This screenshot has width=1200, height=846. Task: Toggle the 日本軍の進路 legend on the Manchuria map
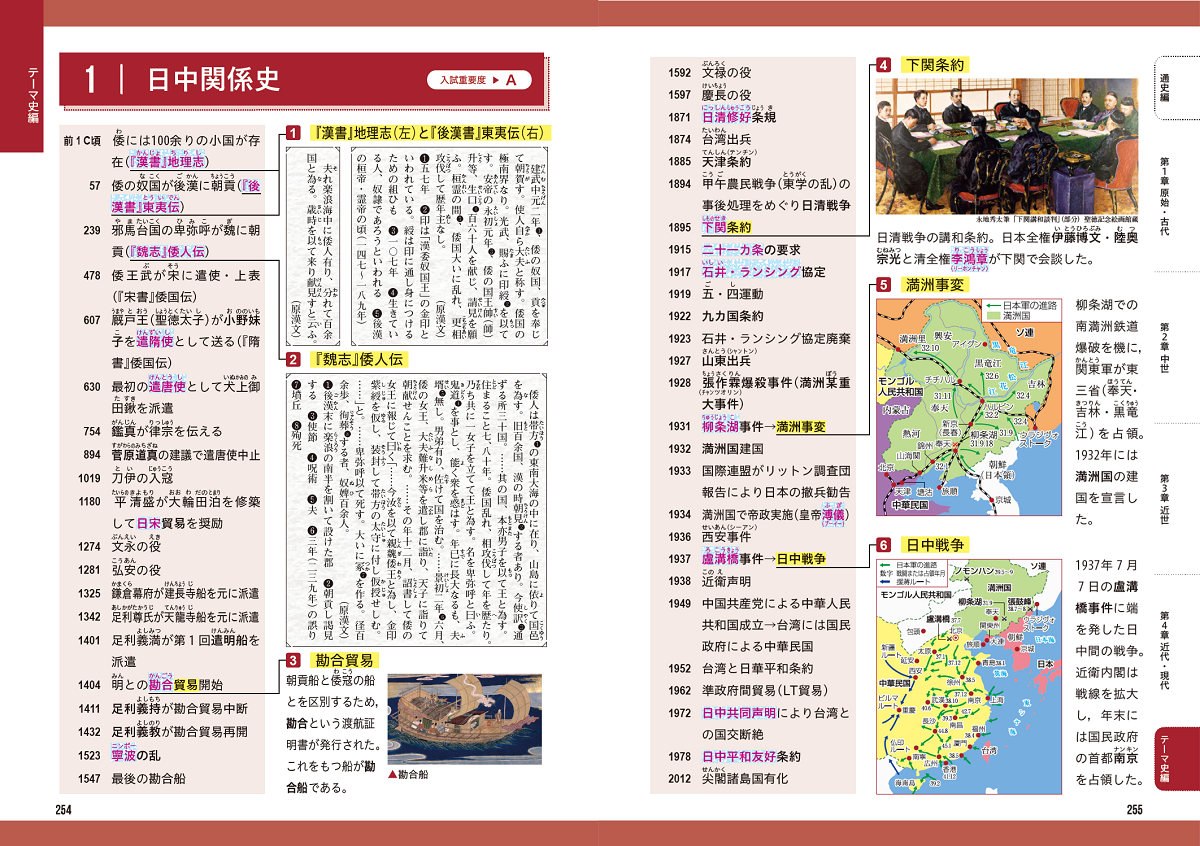coord(1030,305)
